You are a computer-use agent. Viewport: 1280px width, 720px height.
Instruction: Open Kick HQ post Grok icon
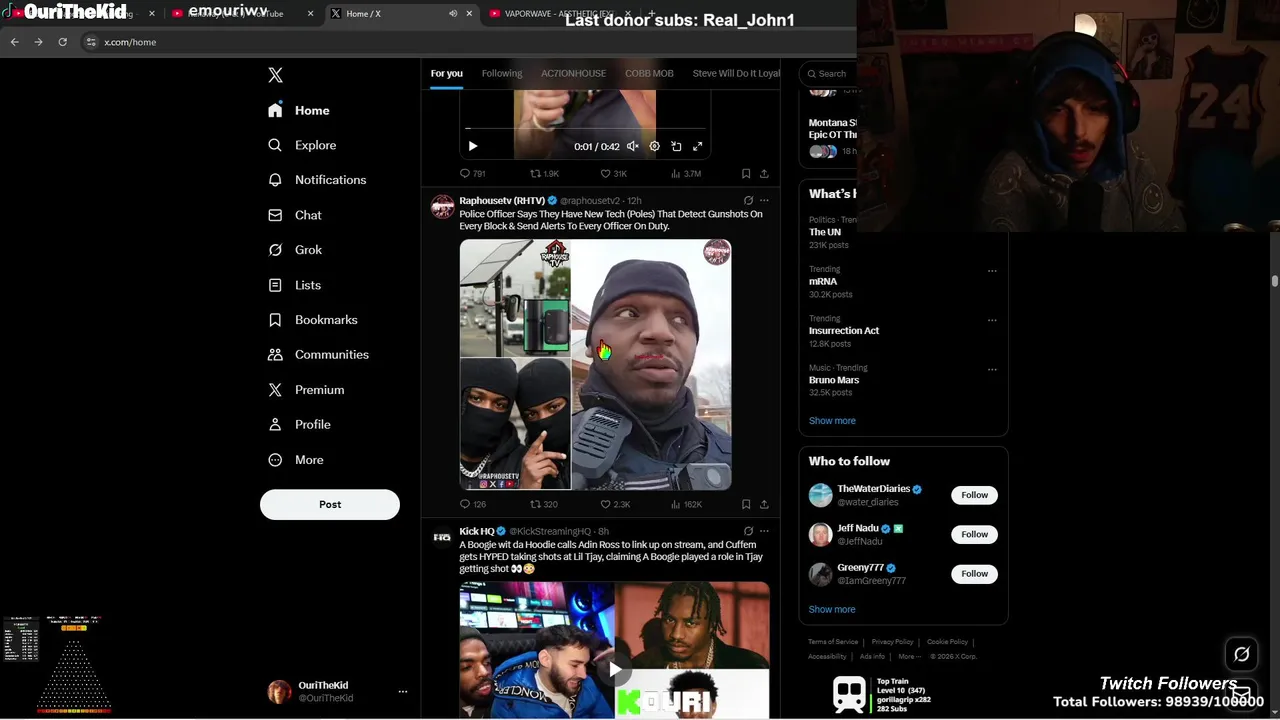[748, 531]
